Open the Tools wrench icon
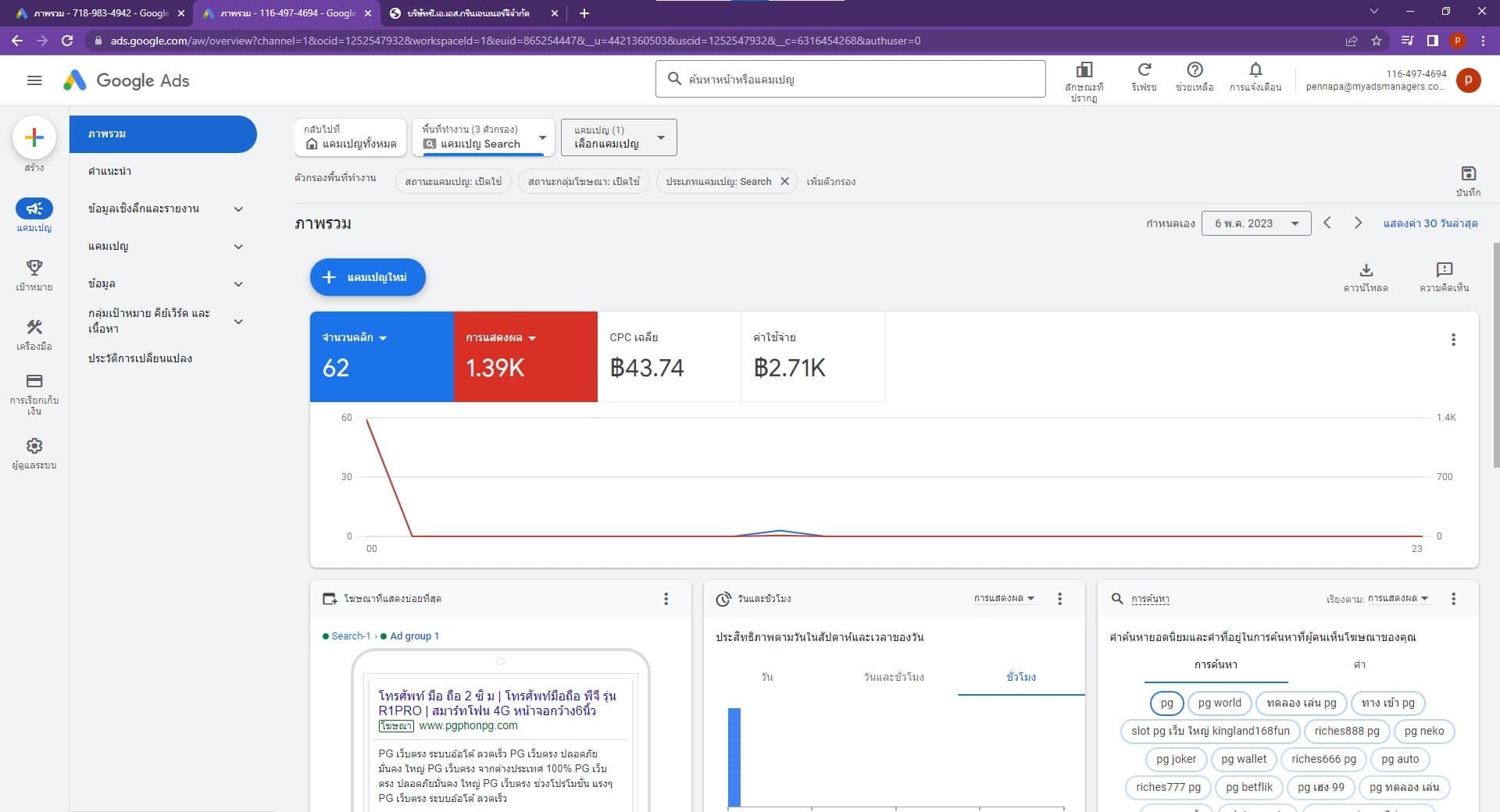1500x812 pixels. click(x=34, y=327)
